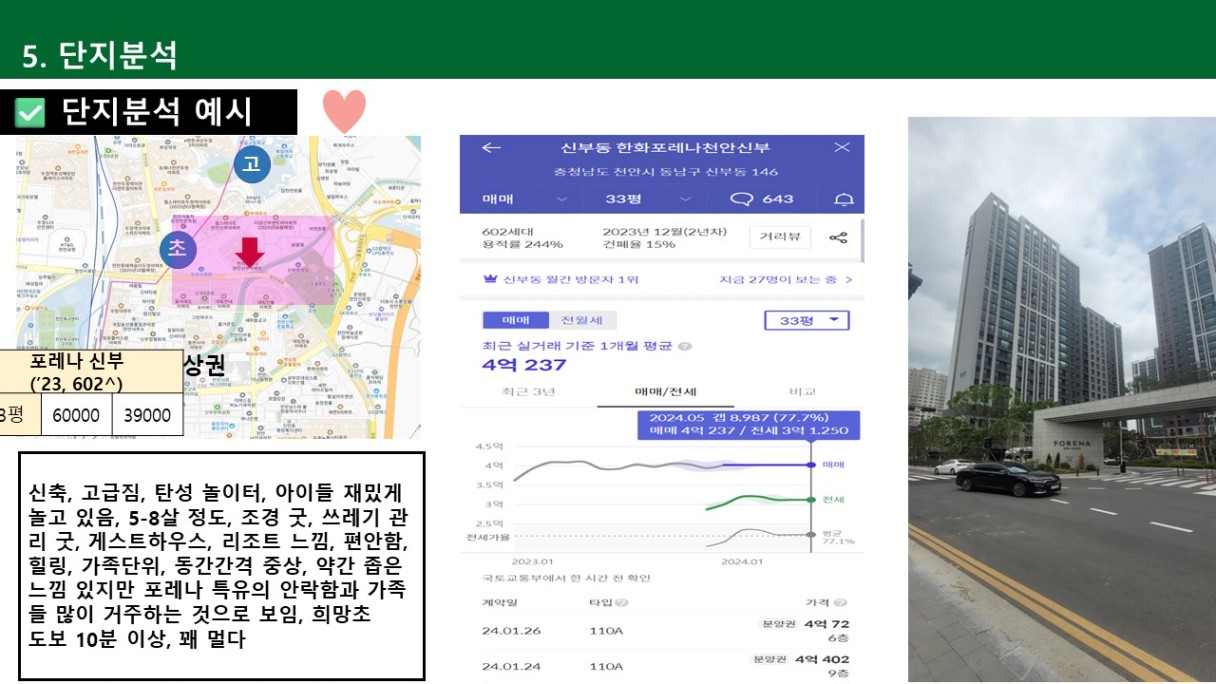Open the 지금 27명이 보는 중 link

(786, 280)
